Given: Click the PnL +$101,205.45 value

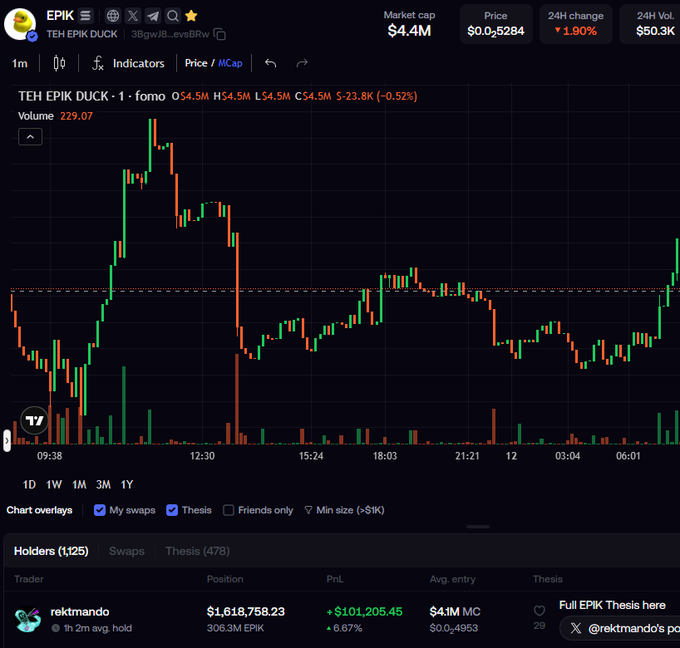Looking at the screenshot, I should point(364,612).
